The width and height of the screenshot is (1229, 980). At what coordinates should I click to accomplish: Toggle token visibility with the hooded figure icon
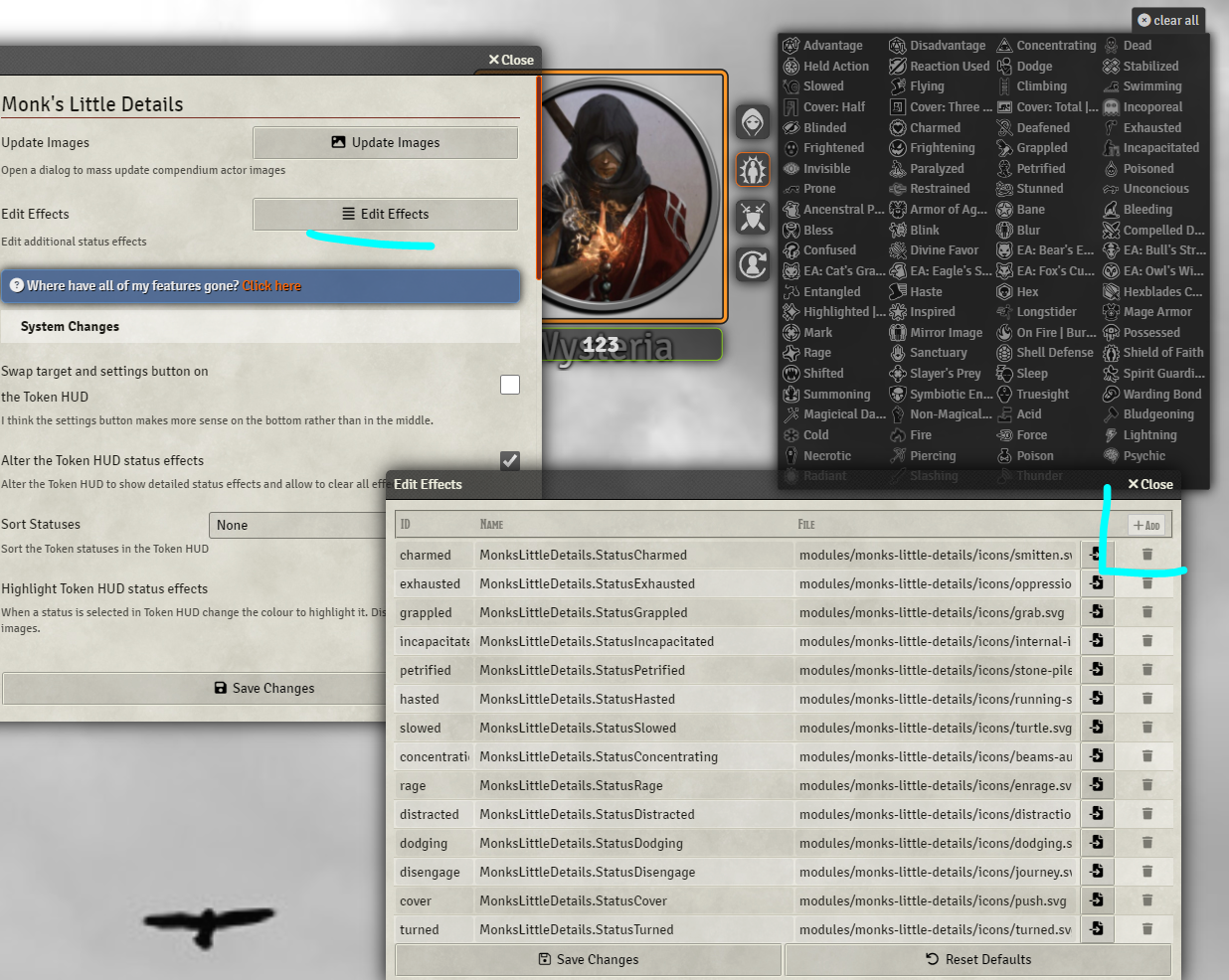[752, 122]
